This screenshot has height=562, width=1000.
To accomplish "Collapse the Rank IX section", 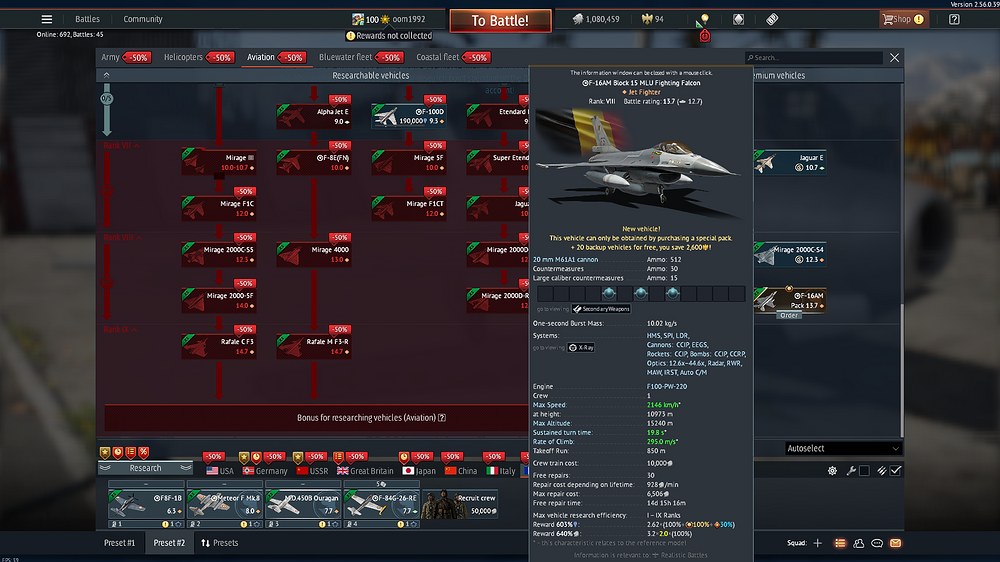I will 120,329.
